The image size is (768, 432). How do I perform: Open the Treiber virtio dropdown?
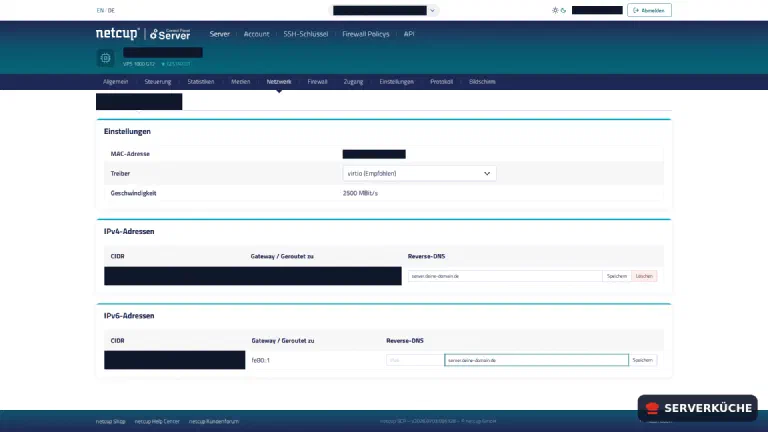419,173
